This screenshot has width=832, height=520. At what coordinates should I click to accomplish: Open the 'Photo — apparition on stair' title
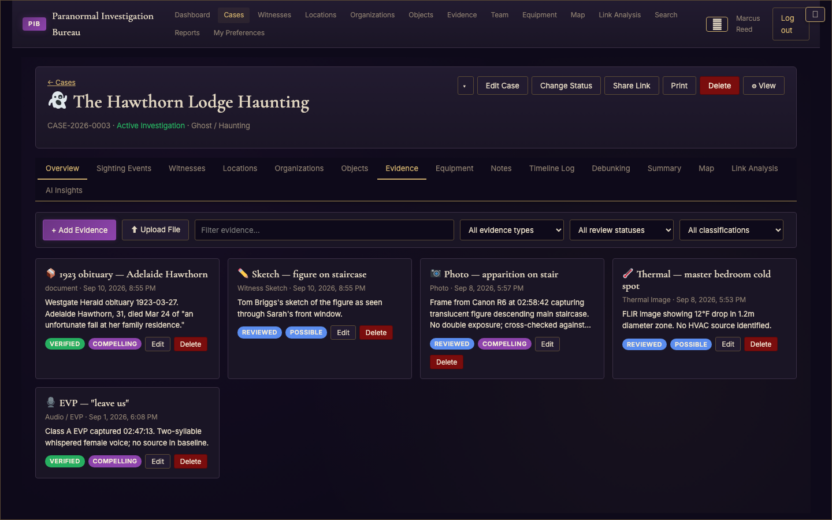tap(501, 274)
